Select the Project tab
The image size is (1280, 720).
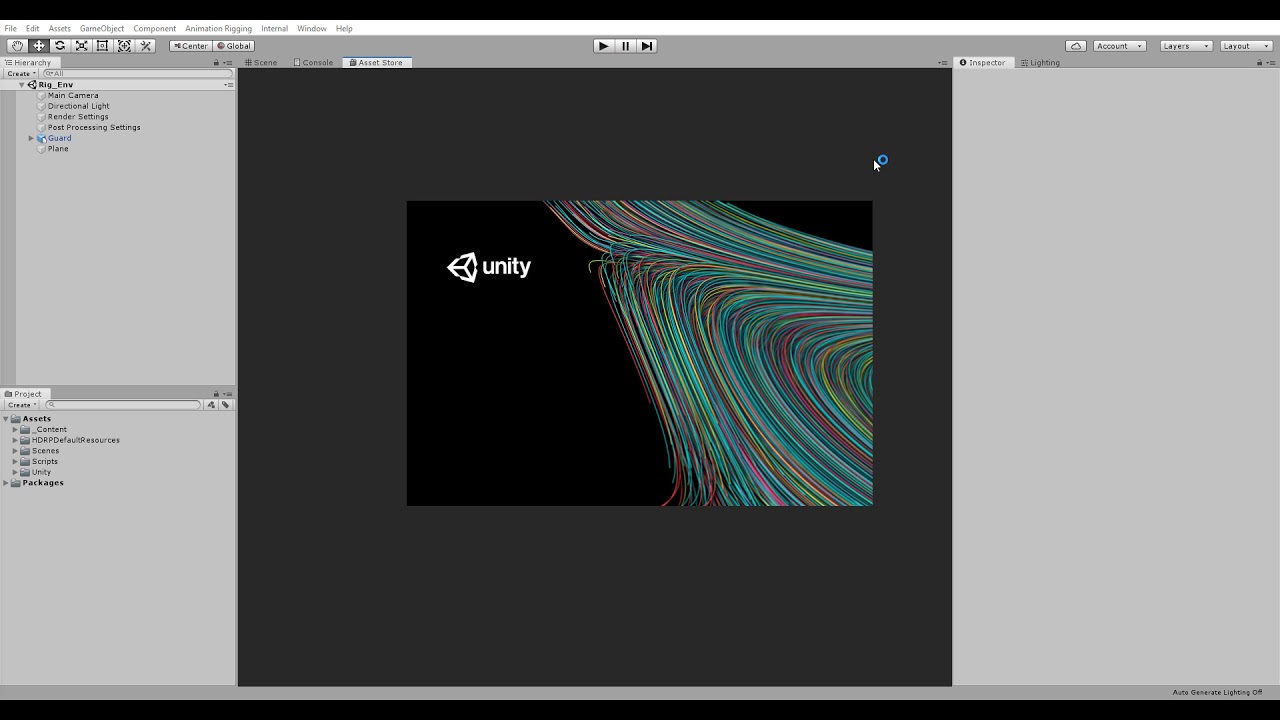point(23,394)
